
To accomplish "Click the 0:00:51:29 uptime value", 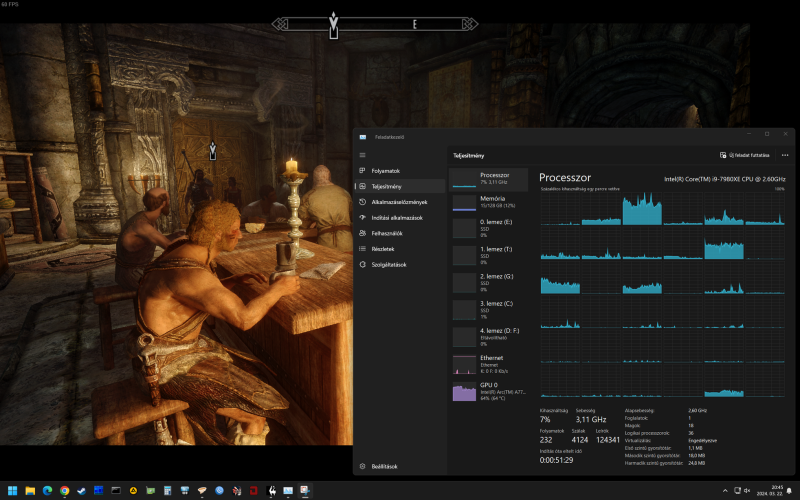I will point(556,460).
